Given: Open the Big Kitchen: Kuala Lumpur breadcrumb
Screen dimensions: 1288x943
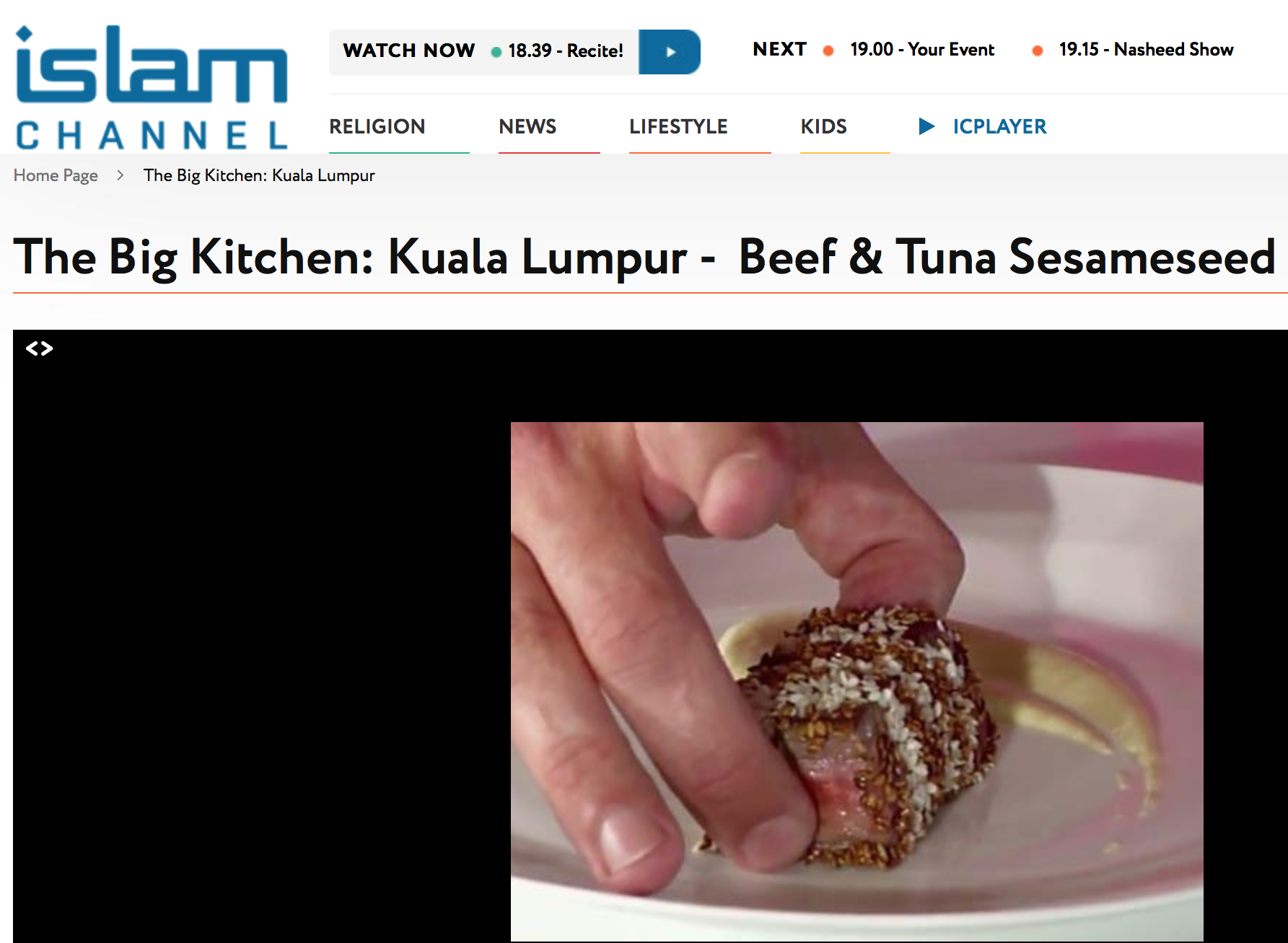Looking at the screenshot, I should (x=259, y=175).
